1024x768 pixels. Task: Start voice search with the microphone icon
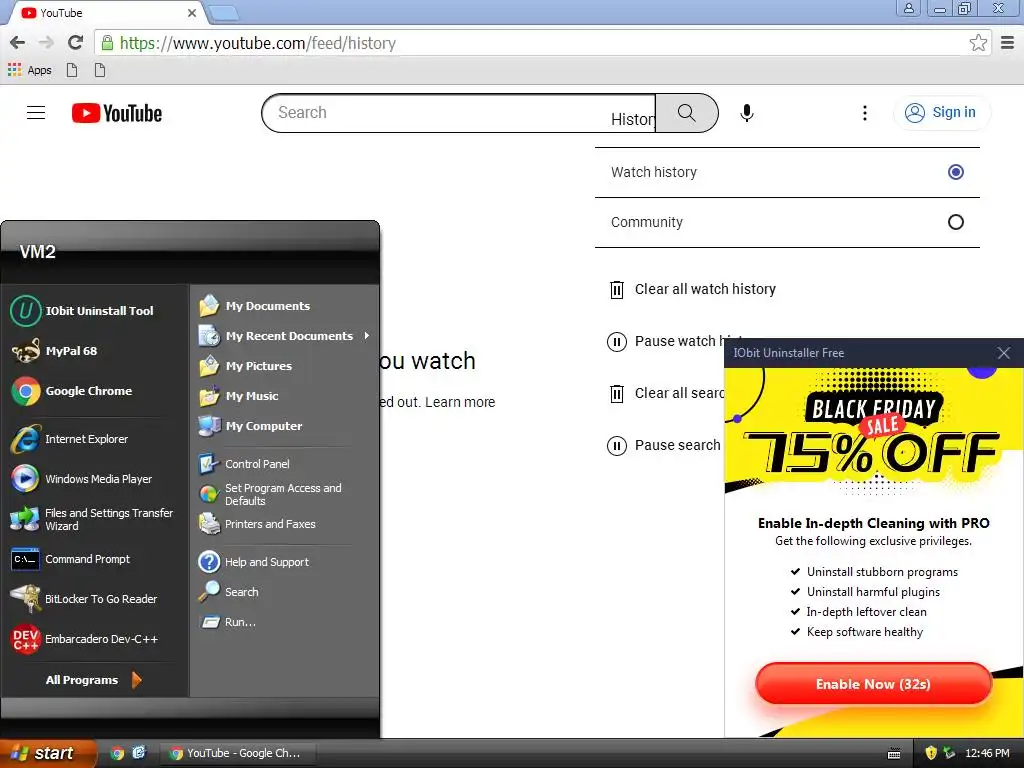(x=746, y=113)
